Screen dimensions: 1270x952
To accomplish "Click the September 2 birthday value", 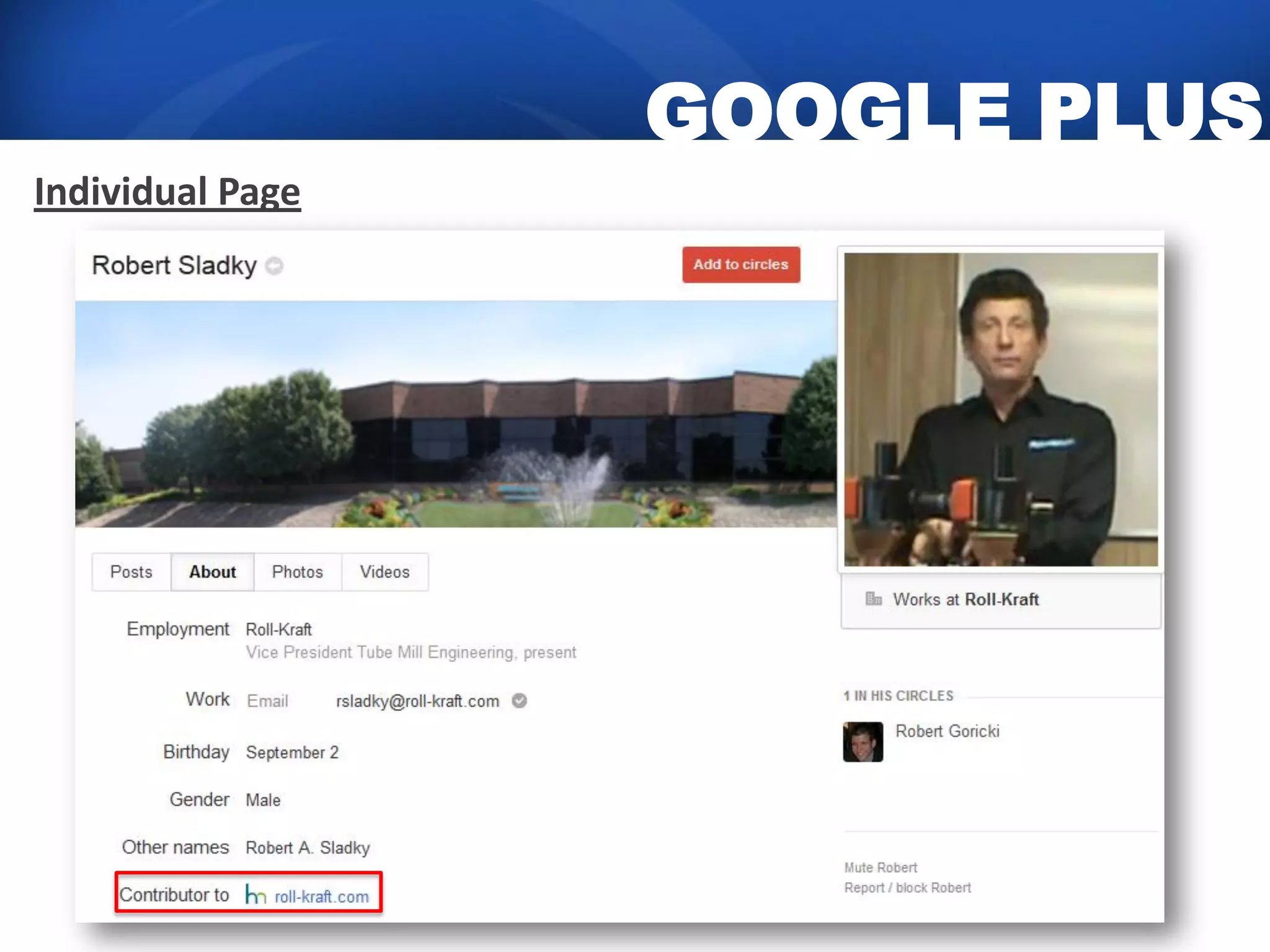I will point(292,752).
